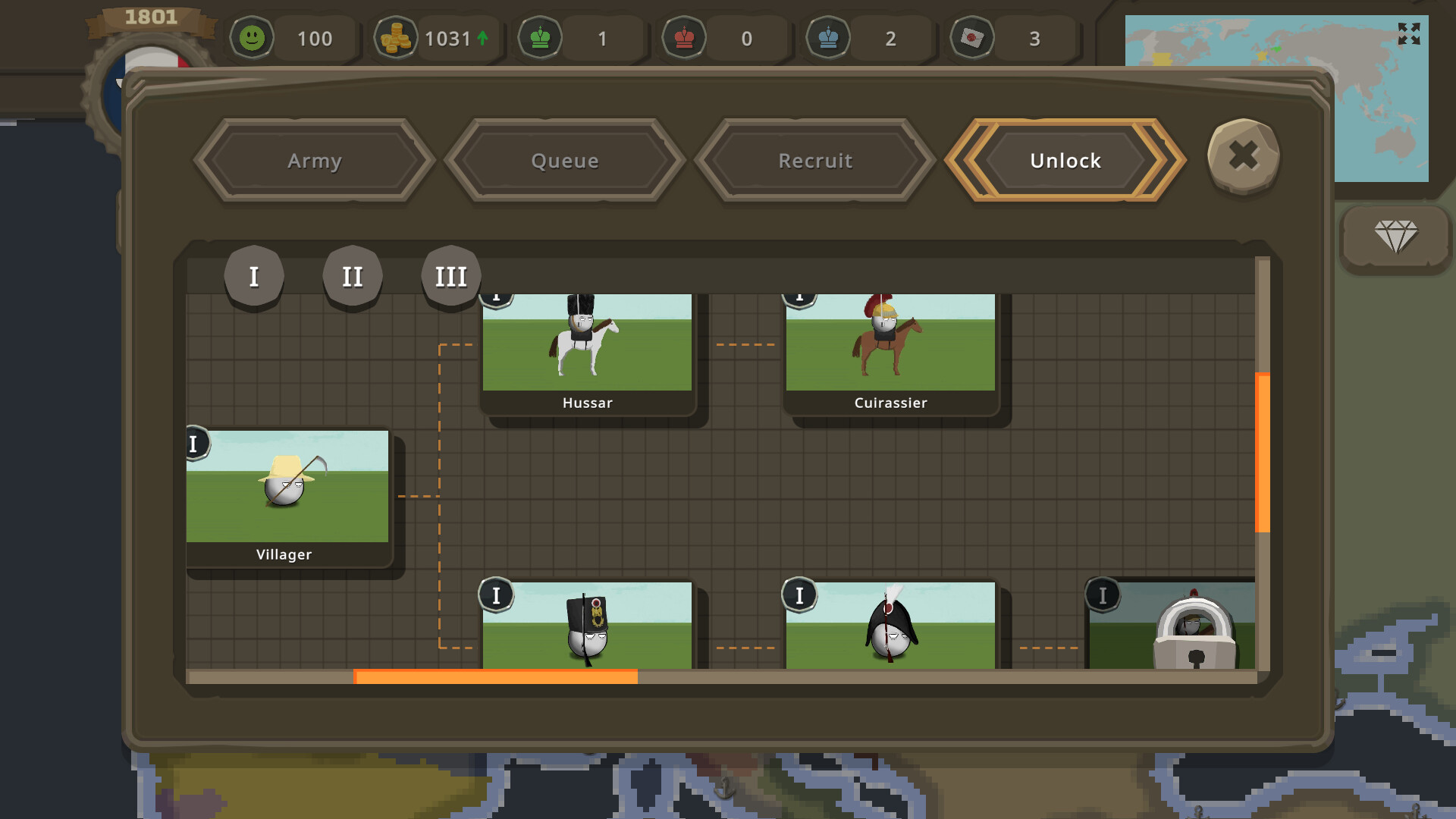The height and width of the screenshot is (819, 1456).
Task: Click the smiley happiness resource icon
Action: (251, 39)
